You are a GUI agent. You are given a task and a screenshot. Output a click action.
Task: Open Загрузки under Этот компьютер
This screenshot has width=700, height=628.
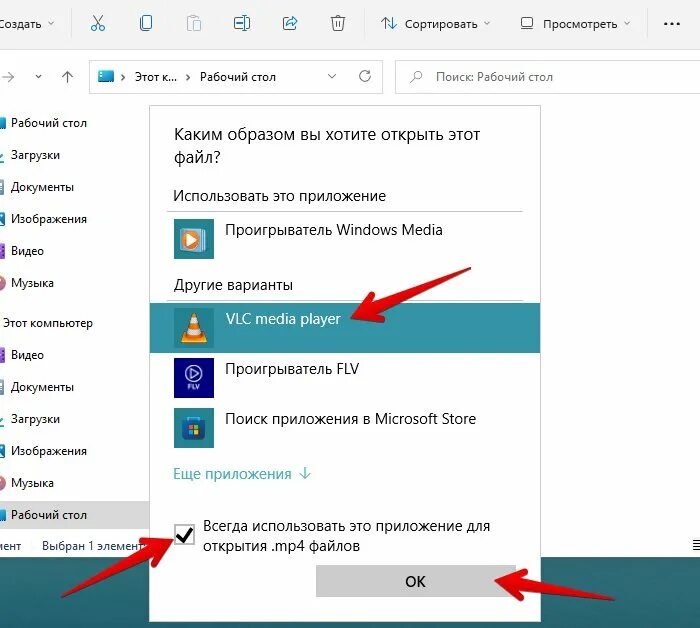click(x=35, y=419)
